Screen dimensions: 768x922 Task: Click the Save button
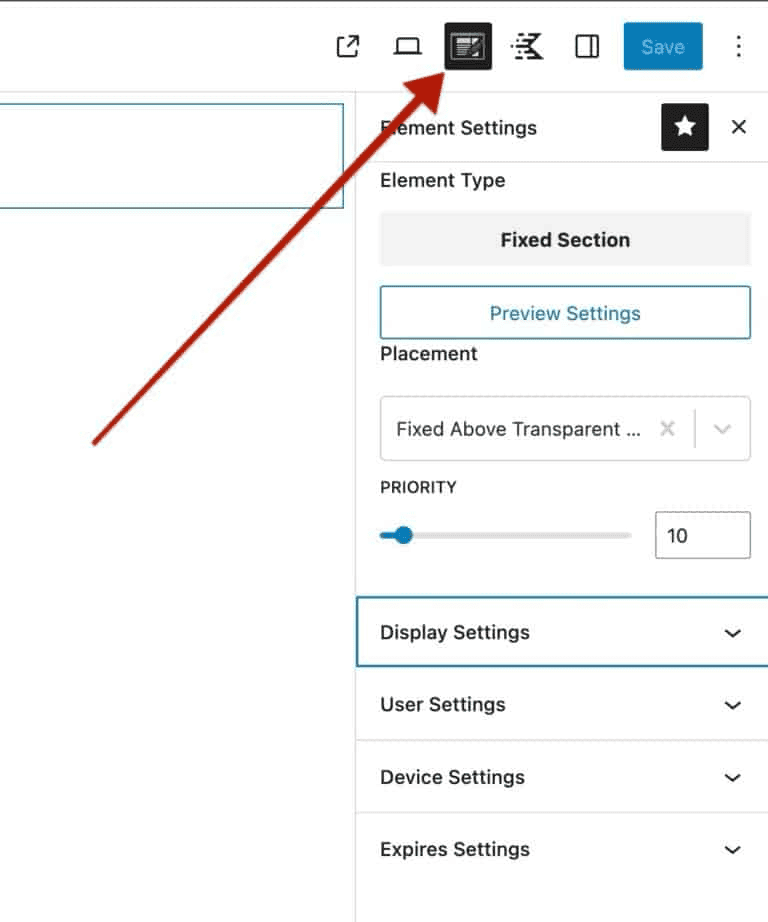[x=663, y=47]
